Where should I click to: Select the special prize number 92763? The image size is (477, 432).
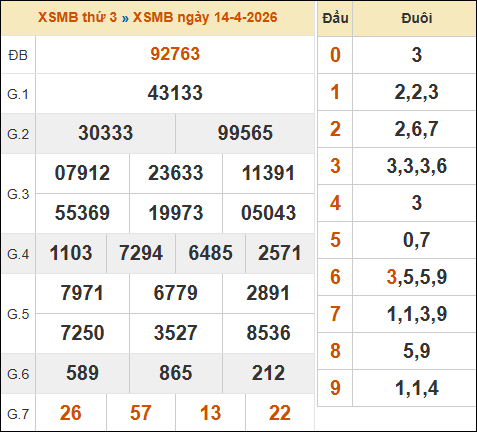point(175,54)
